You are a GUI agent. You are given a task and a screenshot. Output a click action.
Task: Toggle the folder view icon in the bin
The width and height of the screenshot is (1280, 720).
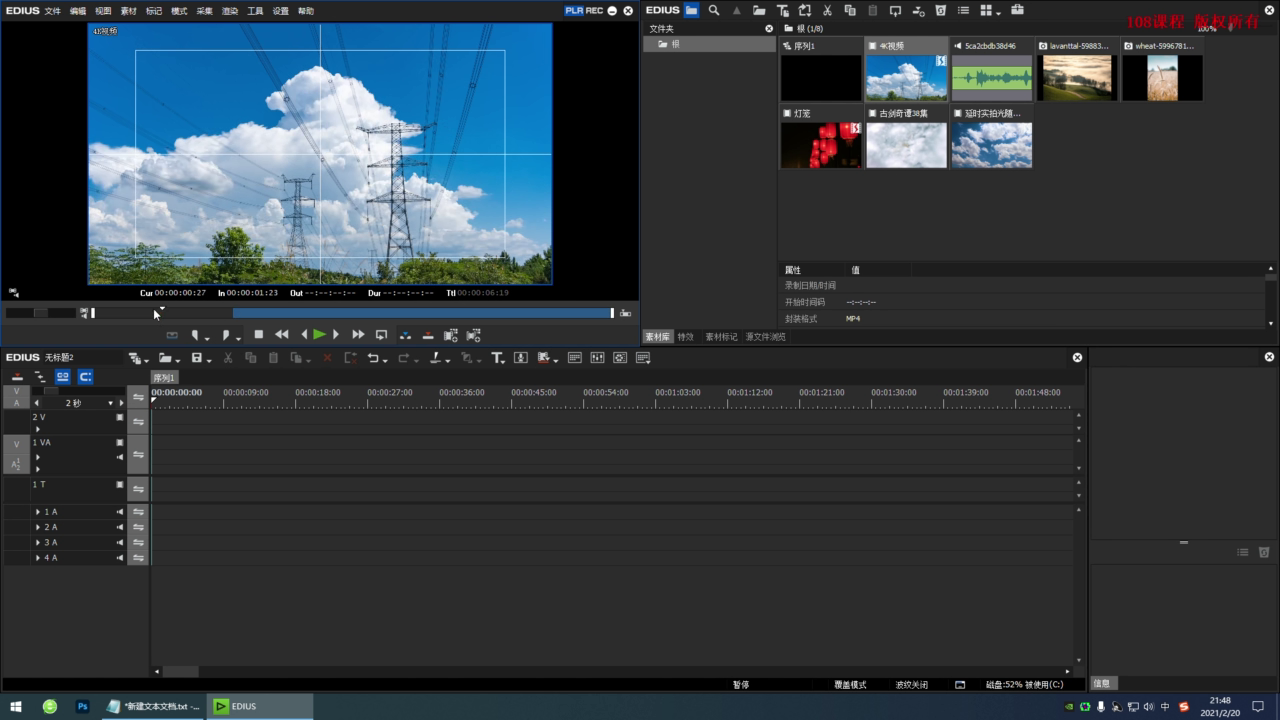coord(692,10)
